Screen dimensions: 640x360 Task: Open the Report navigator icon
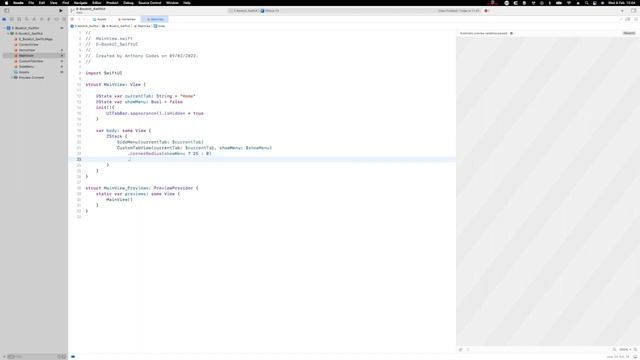64,19
